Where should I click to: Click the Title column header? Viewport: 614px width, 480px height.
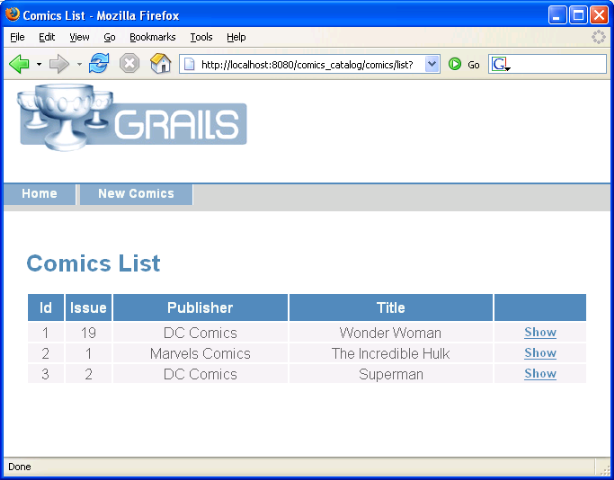tap(391, 308)
